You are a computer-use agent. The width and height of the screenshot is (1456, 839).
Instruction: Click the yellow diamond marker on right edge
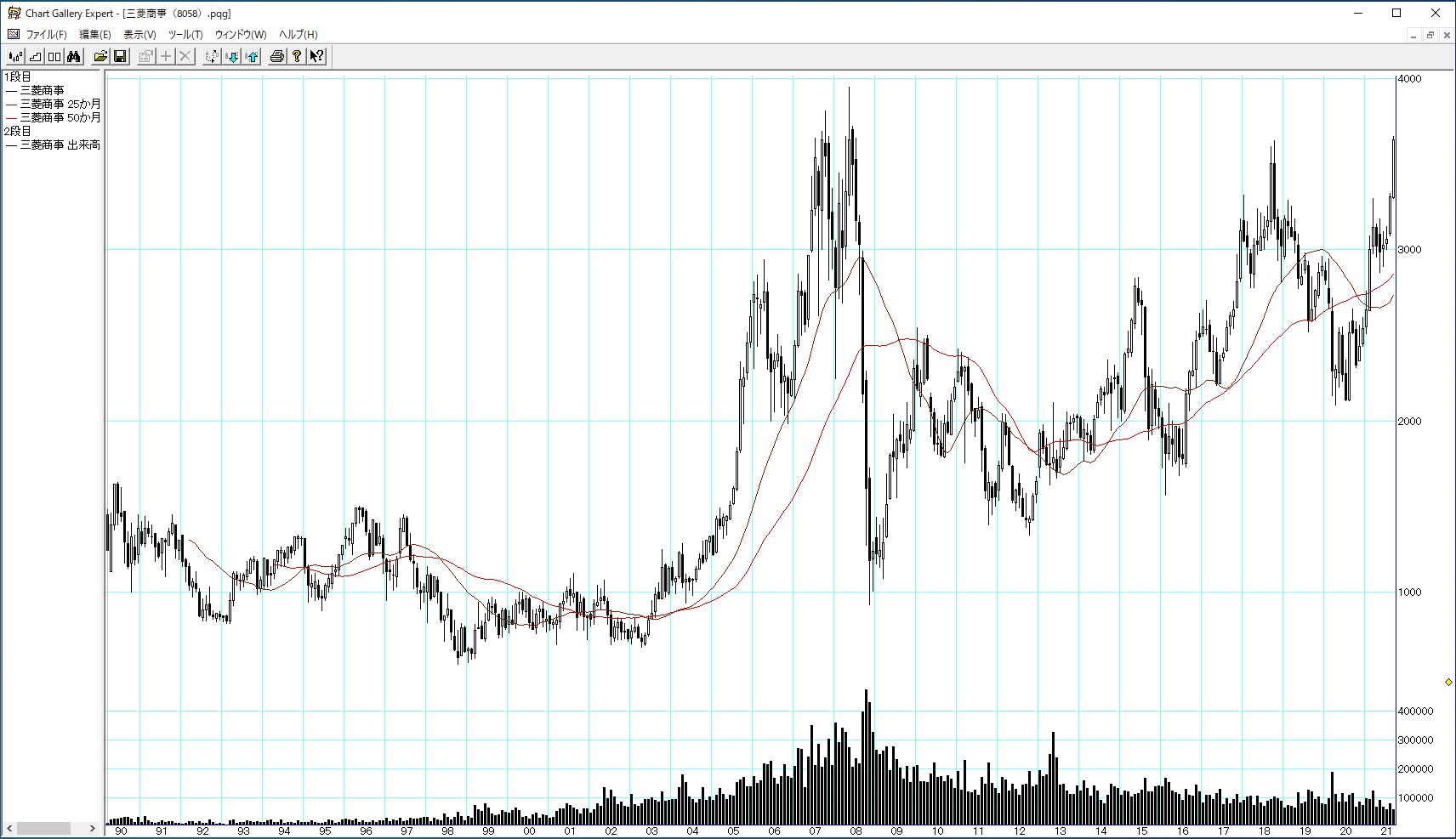click(x=1448, y=682)
